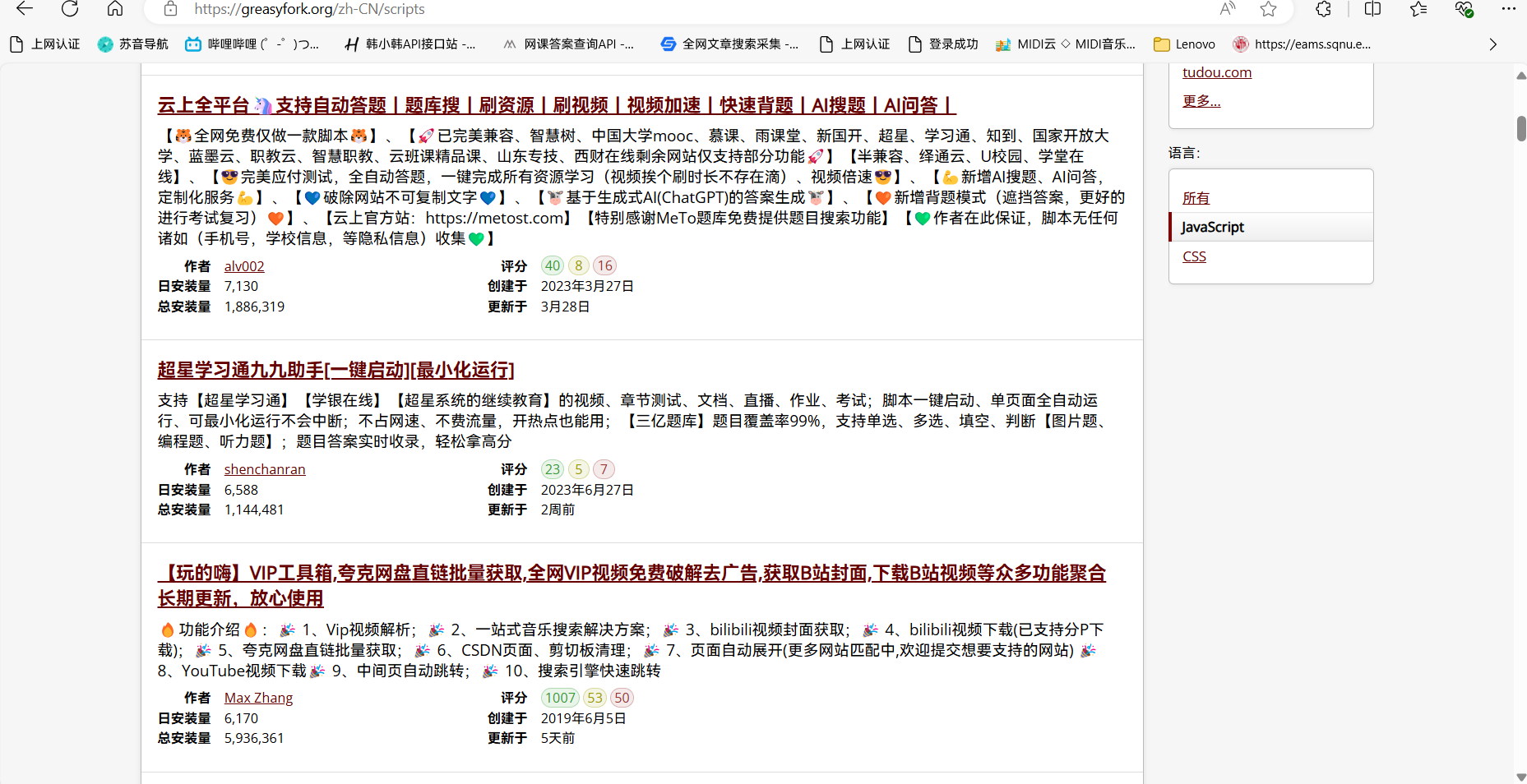Expand more sites via 更多... link
Image resolution: width=1527 pixels, height=784 pixels.
pos(1201,101)
